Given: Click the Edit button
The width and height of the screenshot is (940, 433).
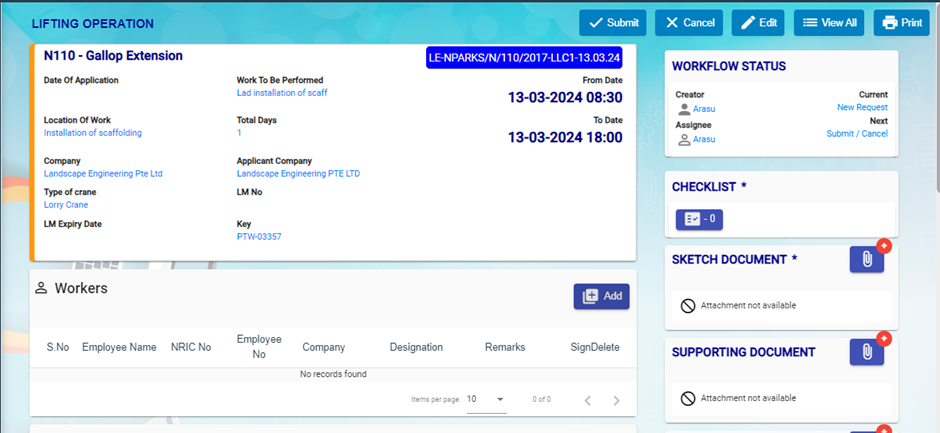Looking at the screenshot, I should (x=757, y=23).
